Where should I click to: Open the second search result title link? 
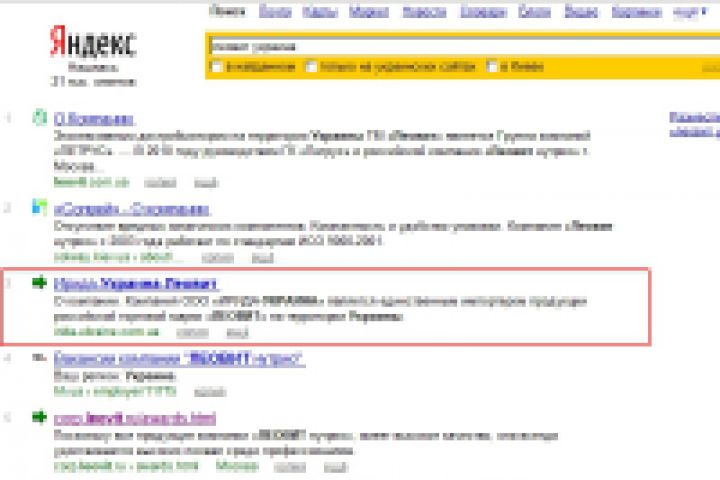[132, 210]
